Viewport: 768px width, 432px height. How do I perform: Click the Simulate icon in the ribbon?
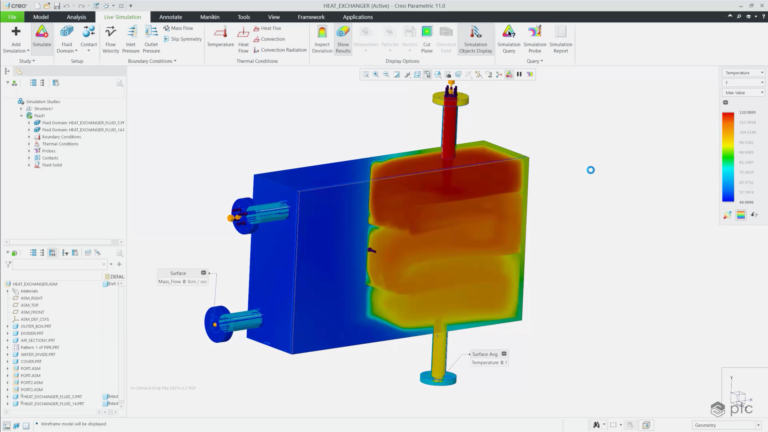(42, 39)
